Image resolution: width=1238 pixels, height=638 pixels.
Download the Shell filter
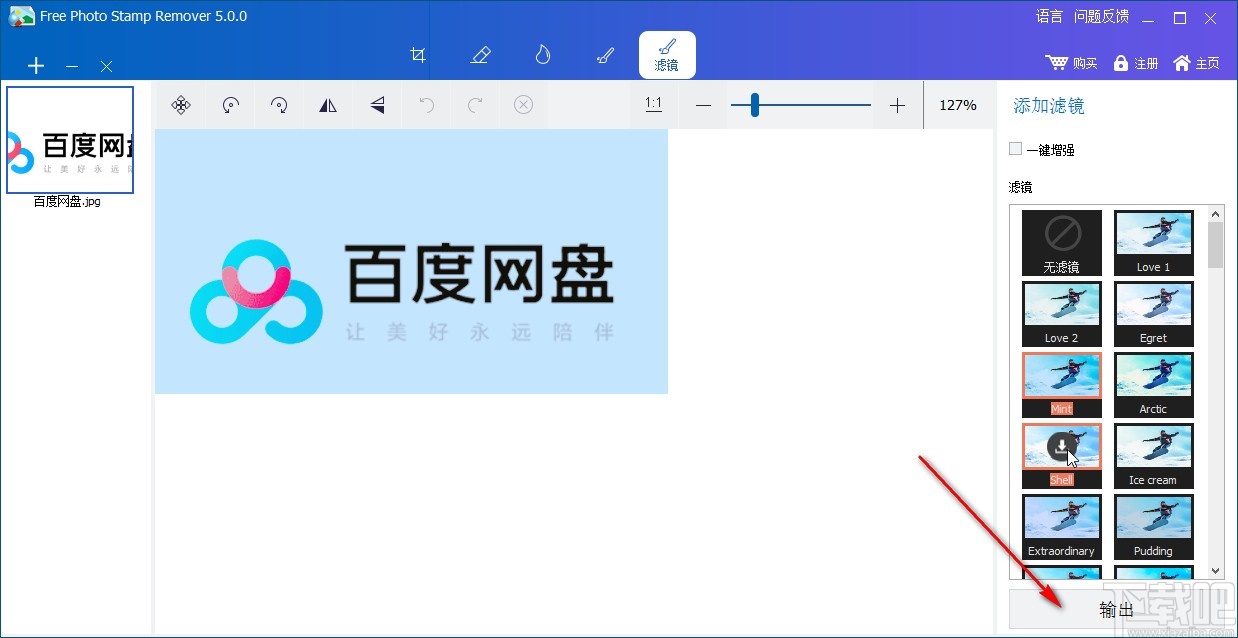(1062, 447)
